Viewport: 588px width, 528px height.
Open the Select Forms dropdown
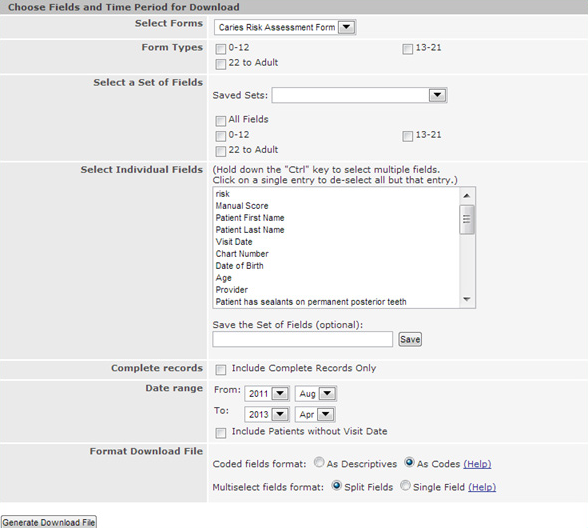[x=285, y=27]
